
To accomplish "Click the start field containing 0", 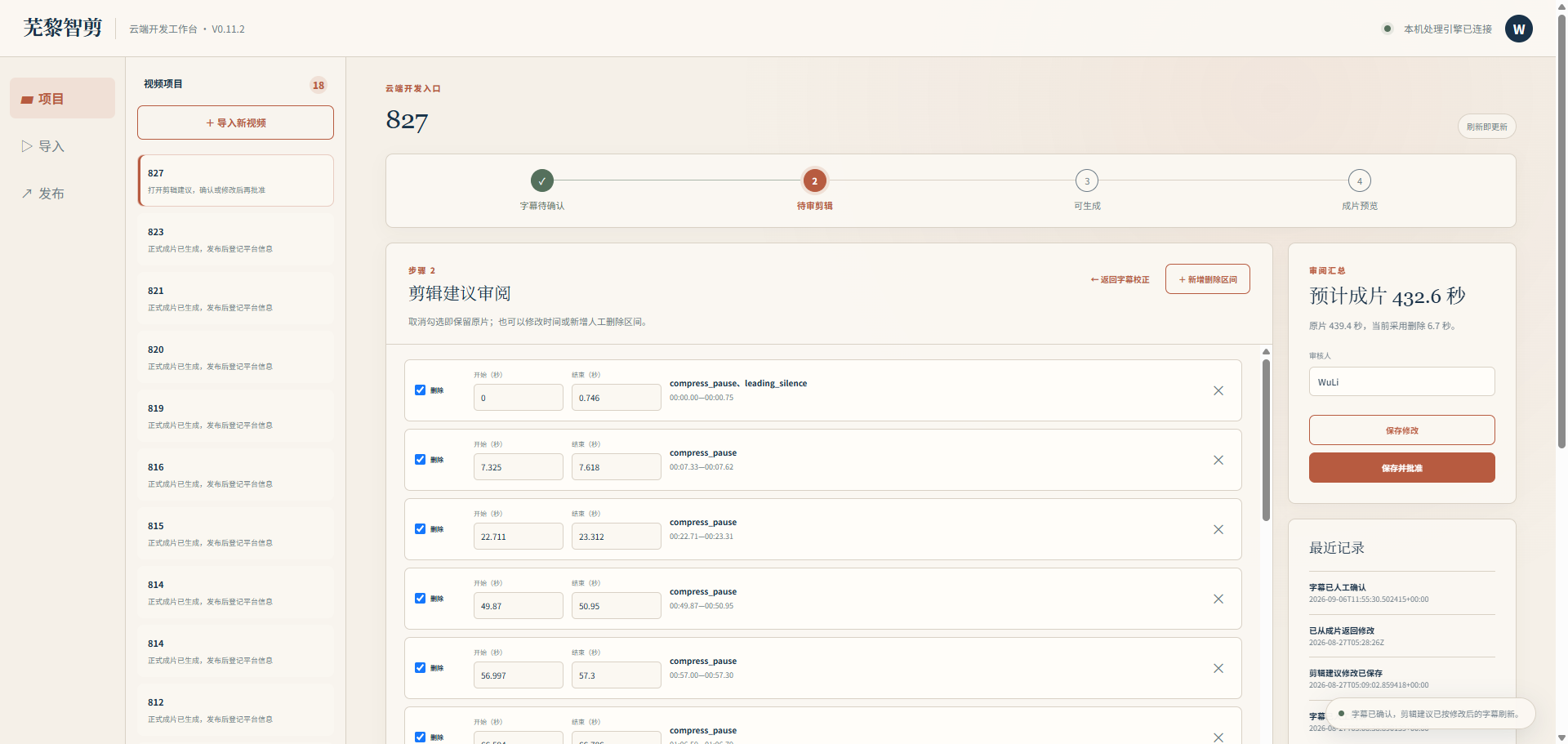I will click(x=518, y=398).
